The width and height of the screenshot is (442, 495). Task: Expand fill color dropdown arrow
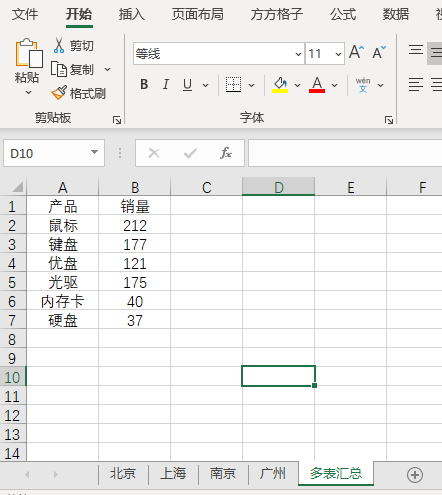point(297,85)
